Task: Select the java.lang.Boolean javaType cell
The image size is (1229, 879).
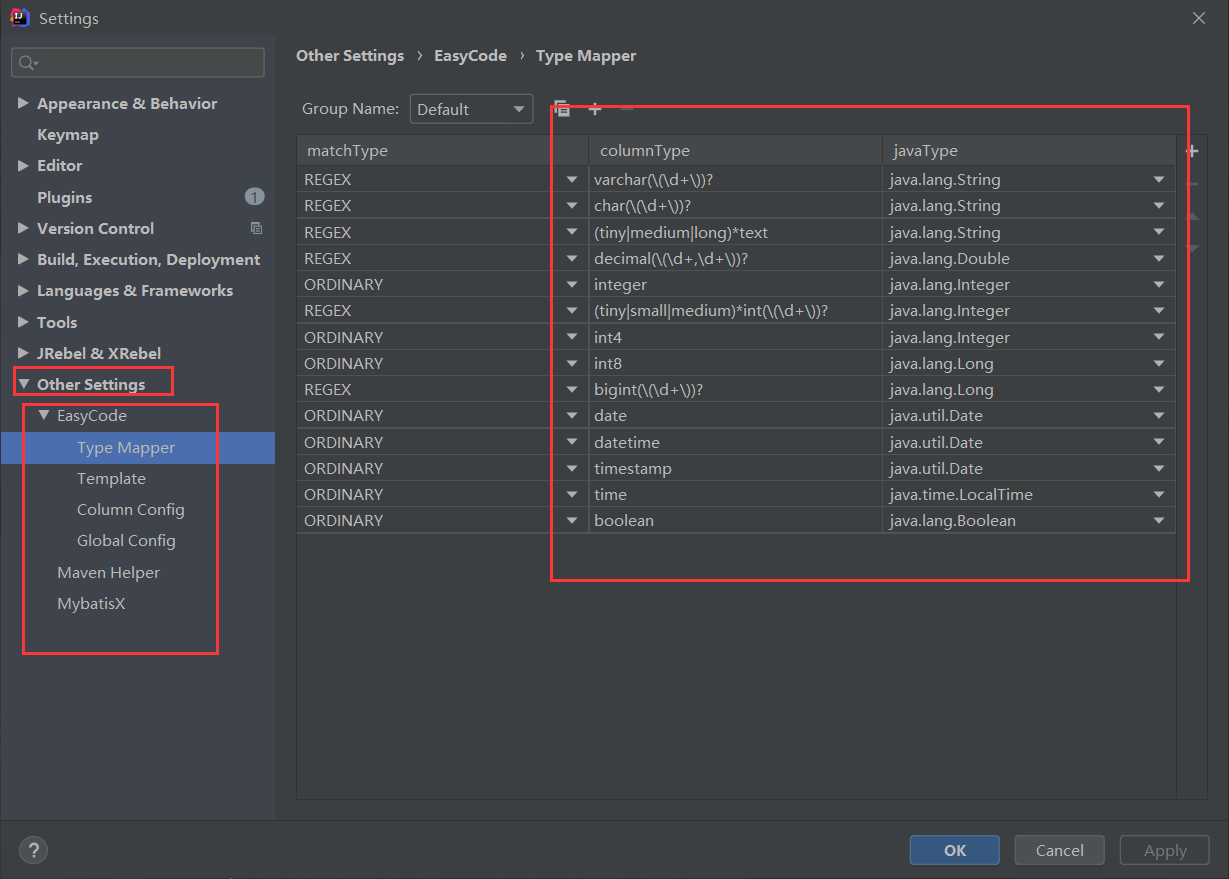Action: [x=1029, y=521]
